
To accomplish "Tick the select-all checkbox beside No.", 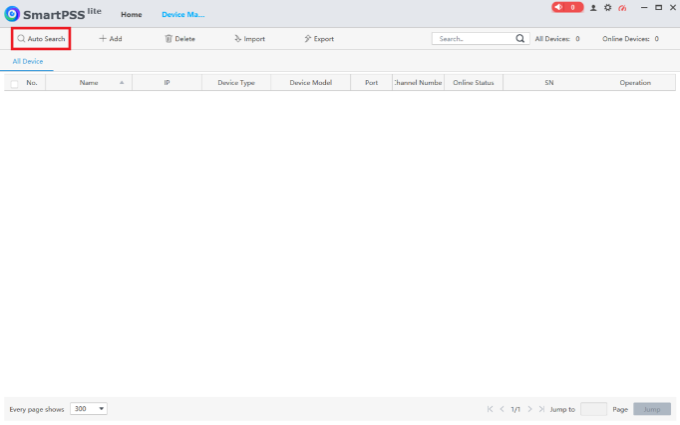I will [x=14, y=84].
